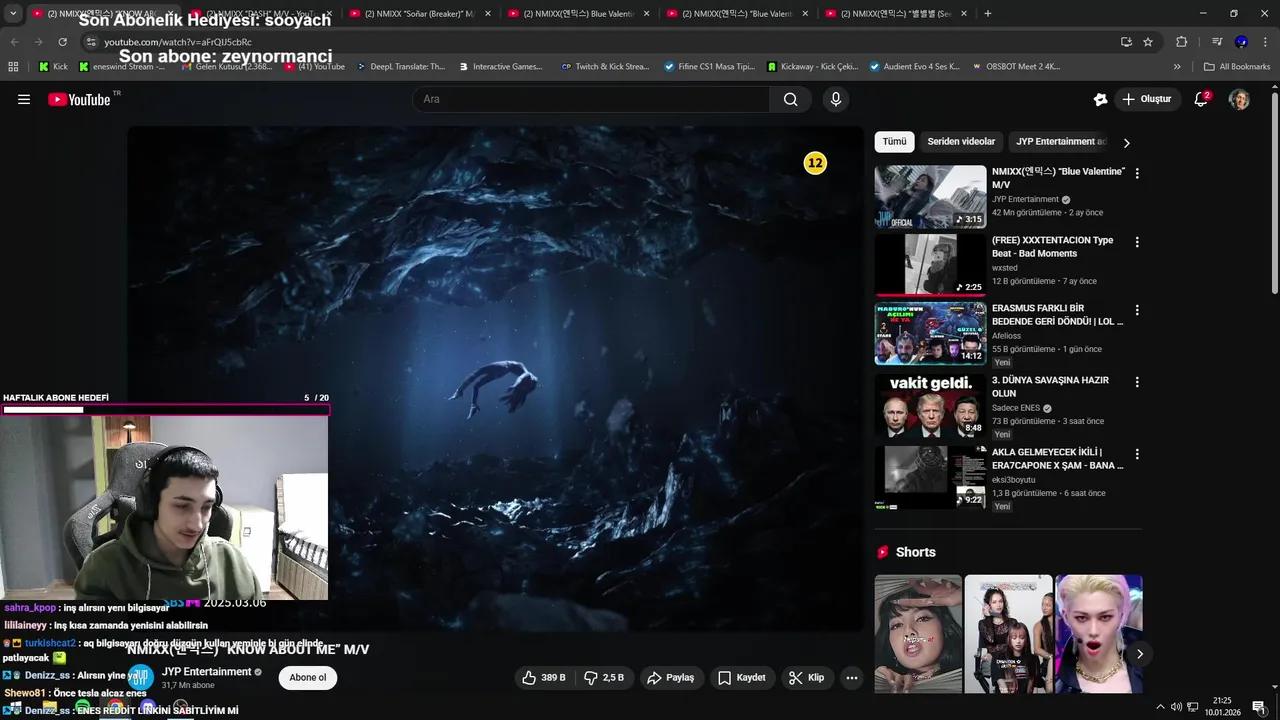Screen dimensions: 1280x720
Task: Open the All Bookmarks folder
Action: tap(1237, 67)
